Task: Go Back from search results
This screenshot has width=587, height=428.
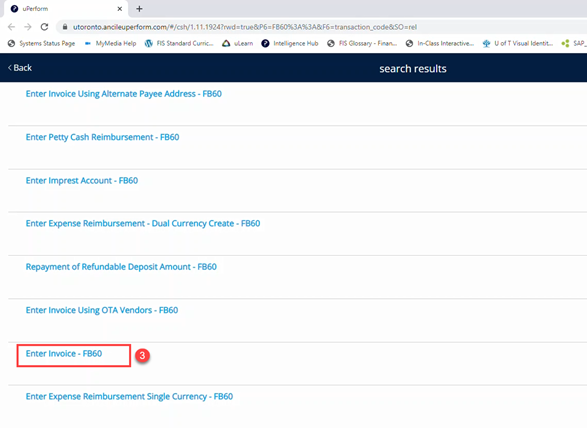Action: pos(20,68)
